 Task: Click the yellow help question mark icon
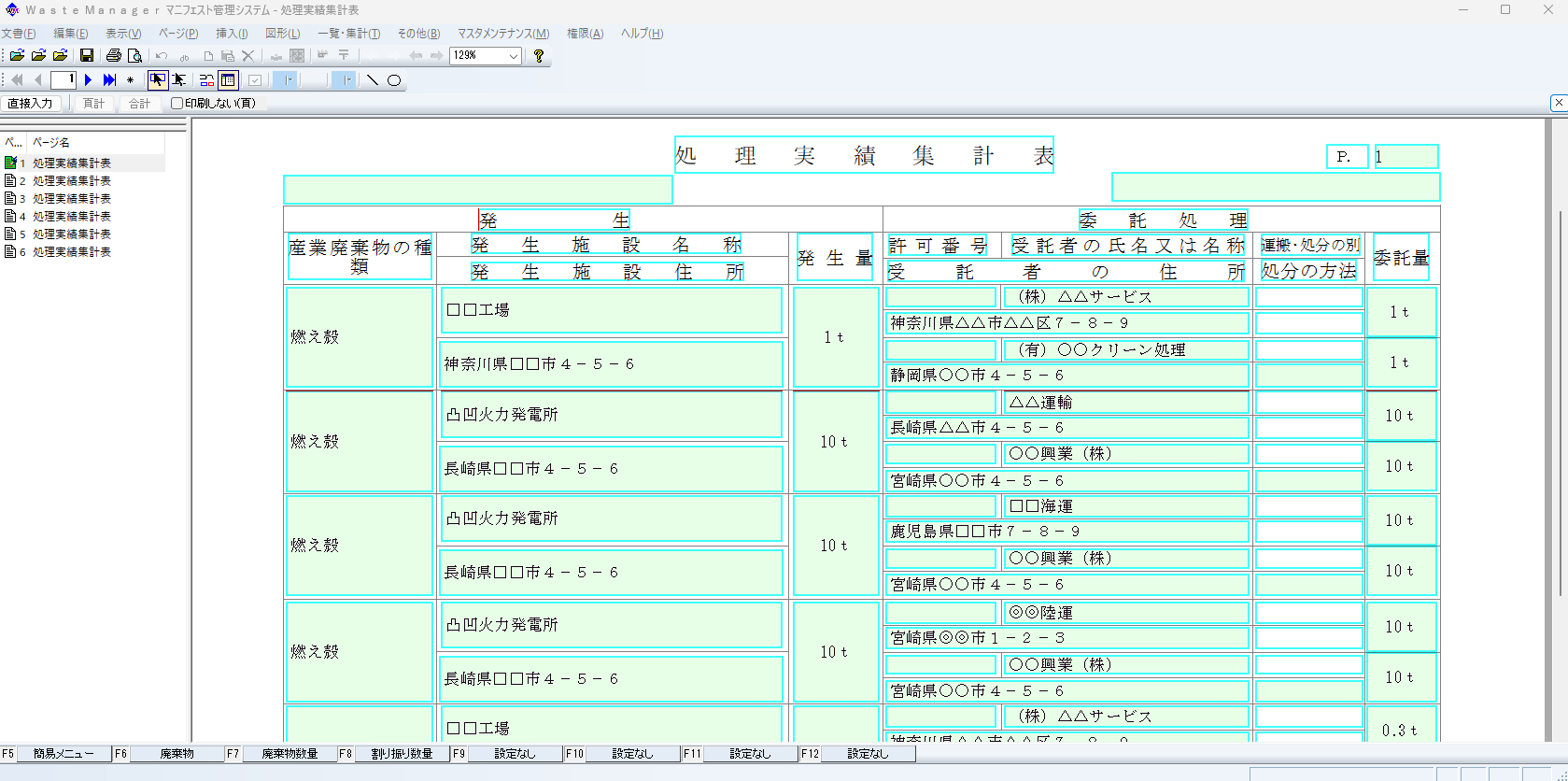point(539,56)
